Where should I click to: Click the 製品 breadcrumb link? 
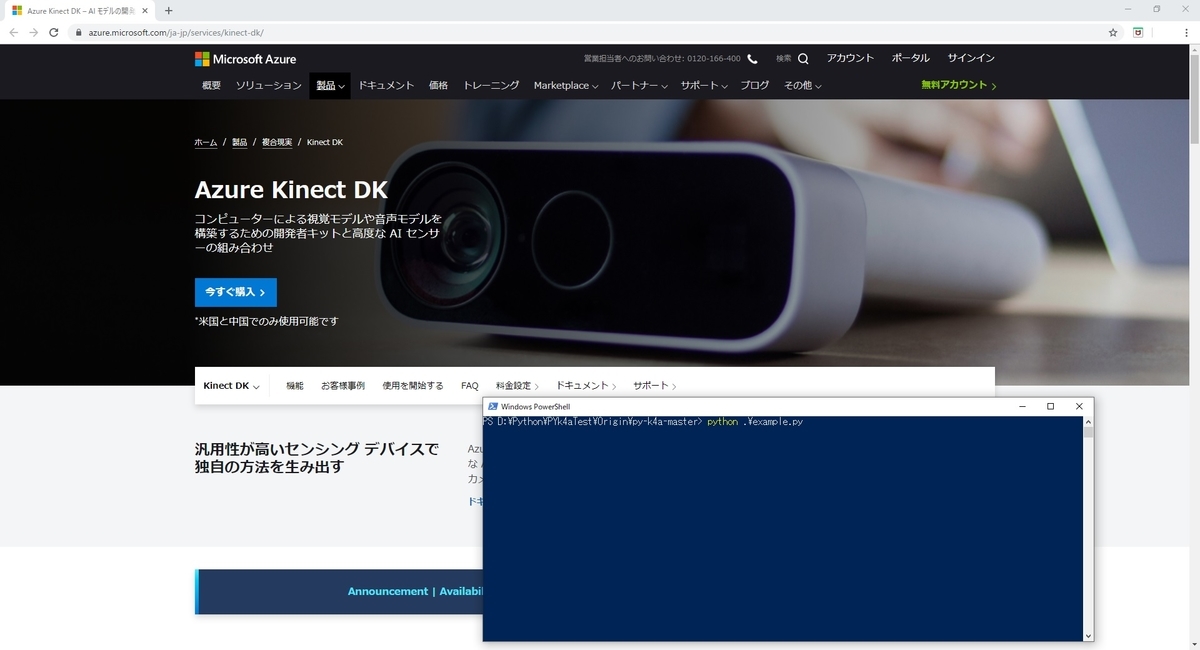[240, 143]
